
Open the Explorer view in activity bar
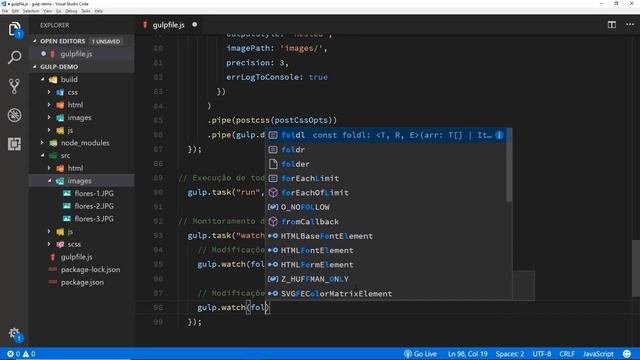tap(14, 29)
